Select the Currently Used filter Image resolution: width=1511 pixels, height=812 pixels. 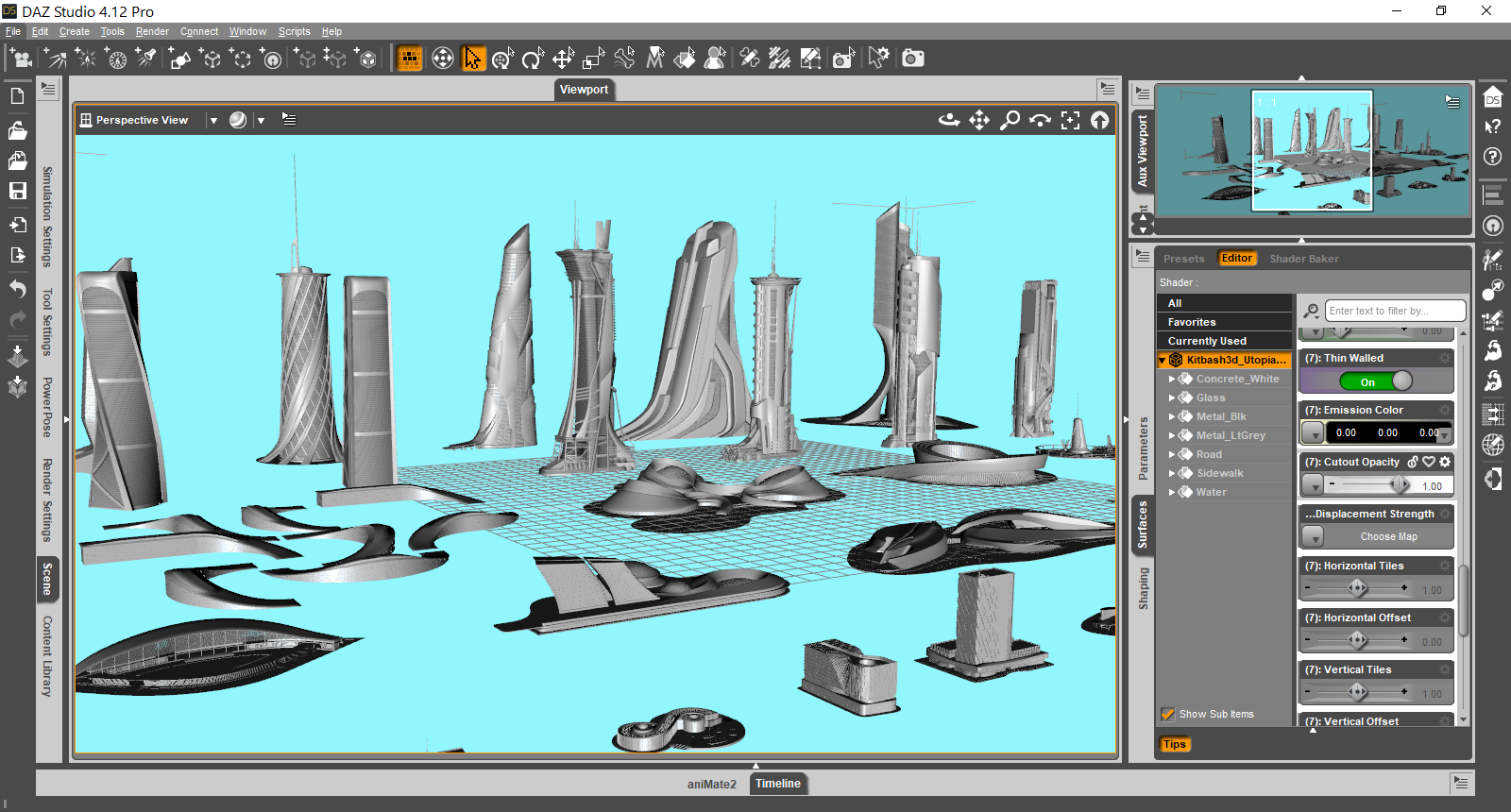(x=1224, y=341)
